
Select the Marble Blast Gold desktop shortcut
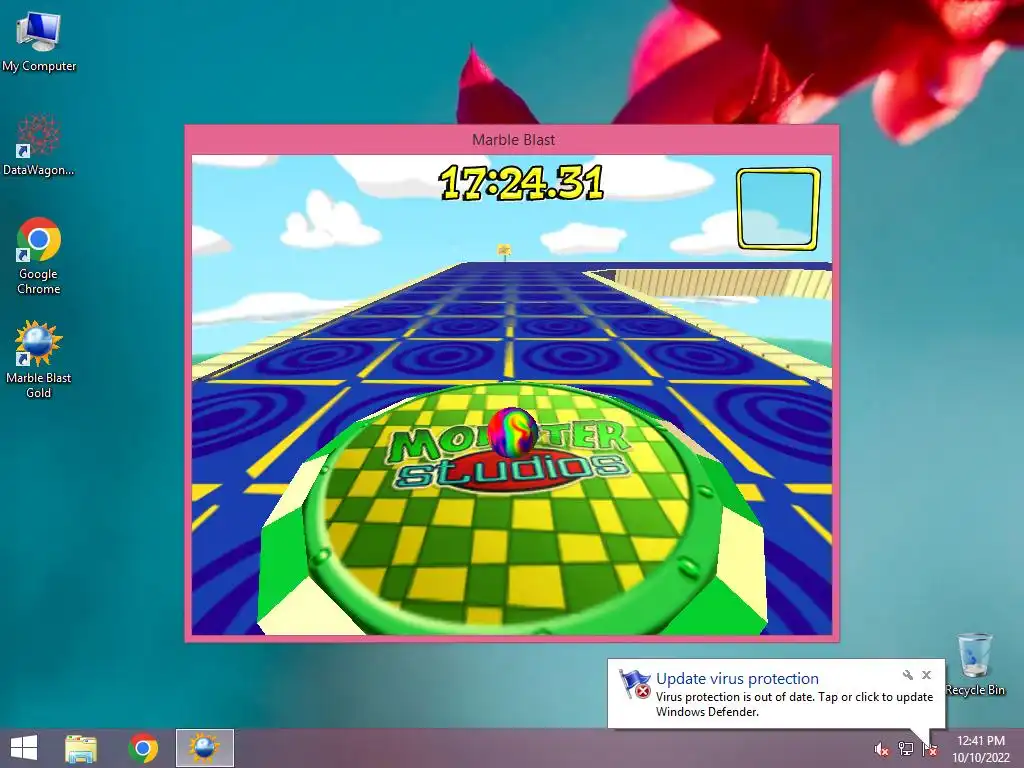[x=39, y=359]
